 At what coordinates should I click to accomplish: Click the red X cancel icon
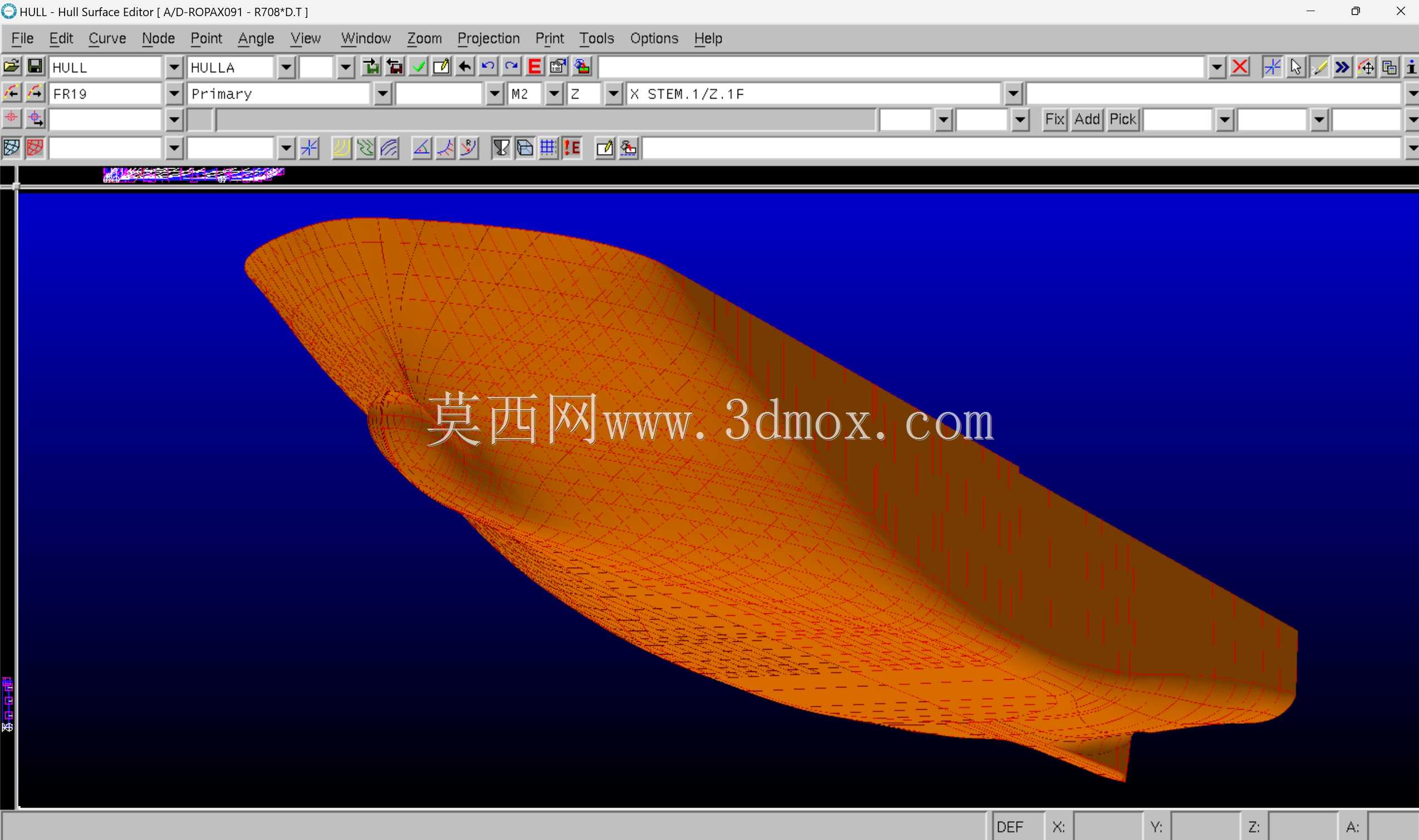[x=1240, y=67]
